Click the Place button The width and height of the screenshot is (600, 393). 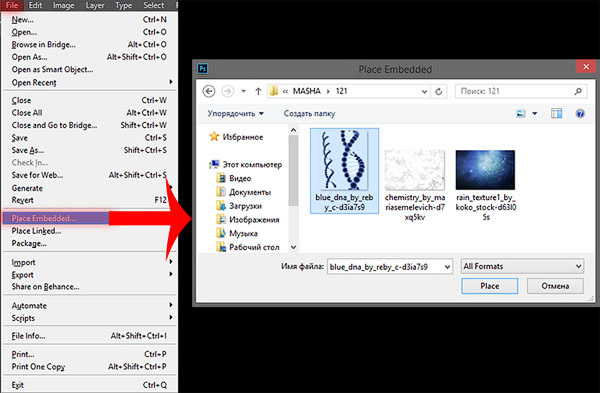click(x=490, y=286)
